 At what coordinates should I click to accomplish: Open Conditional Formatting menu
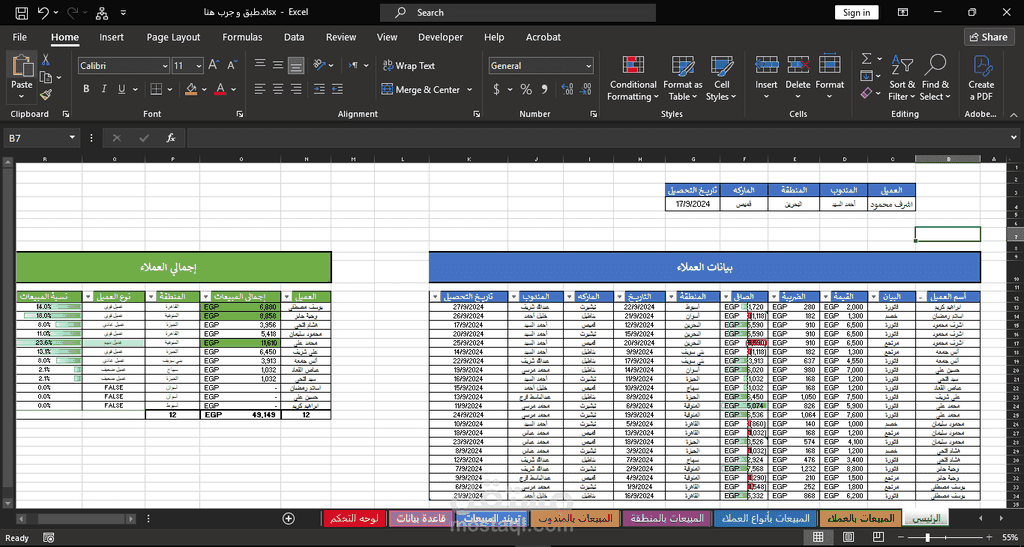[x=633, y=78]
